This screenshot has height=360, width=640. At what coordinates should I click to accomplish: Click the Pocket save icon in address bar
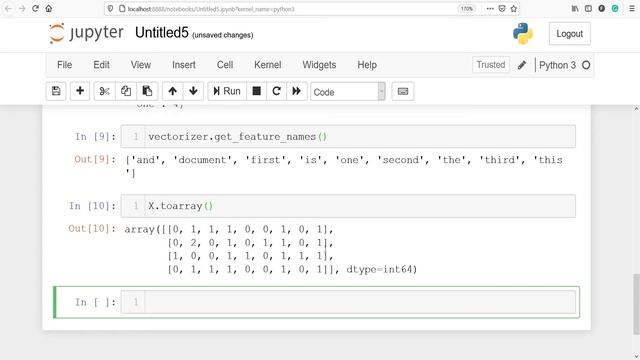coord(502,9)
